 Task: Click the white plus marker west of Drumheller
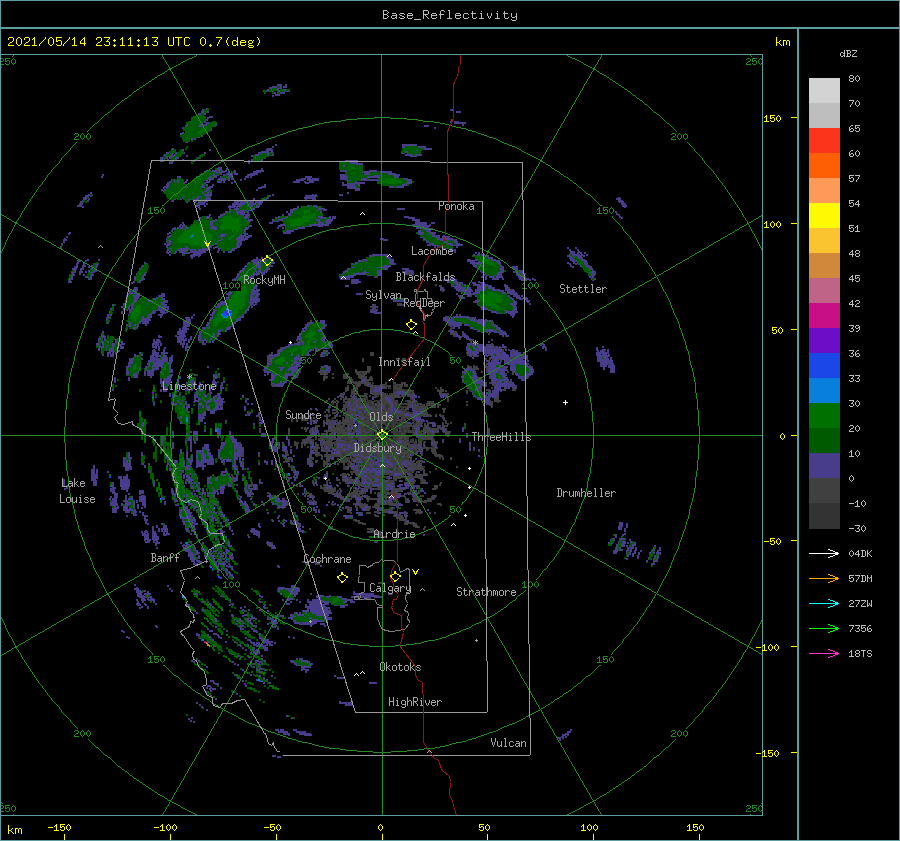pyautogui.click(x=565, y=402)
